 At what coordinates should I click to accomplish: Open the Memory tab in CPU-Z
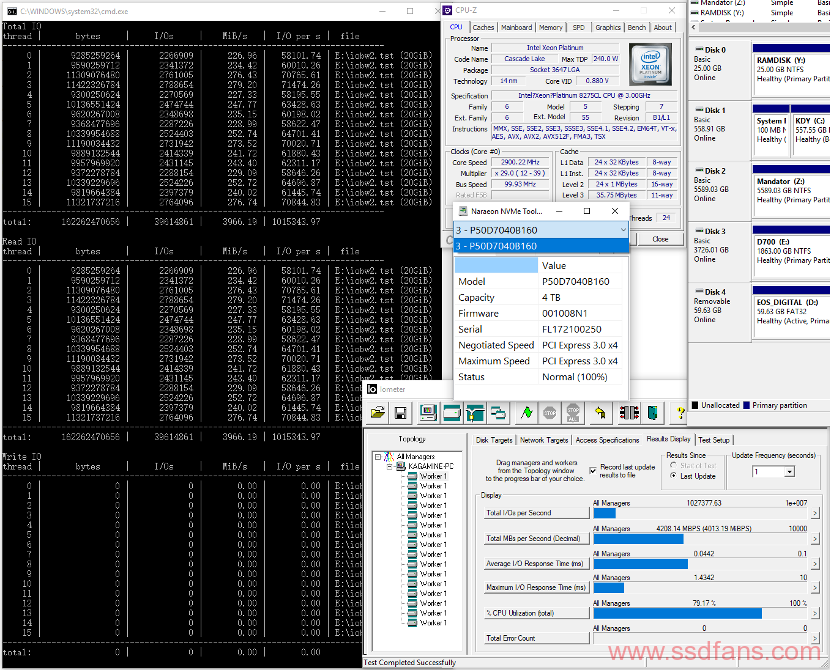pyautogui.click(x=551, y=28)
